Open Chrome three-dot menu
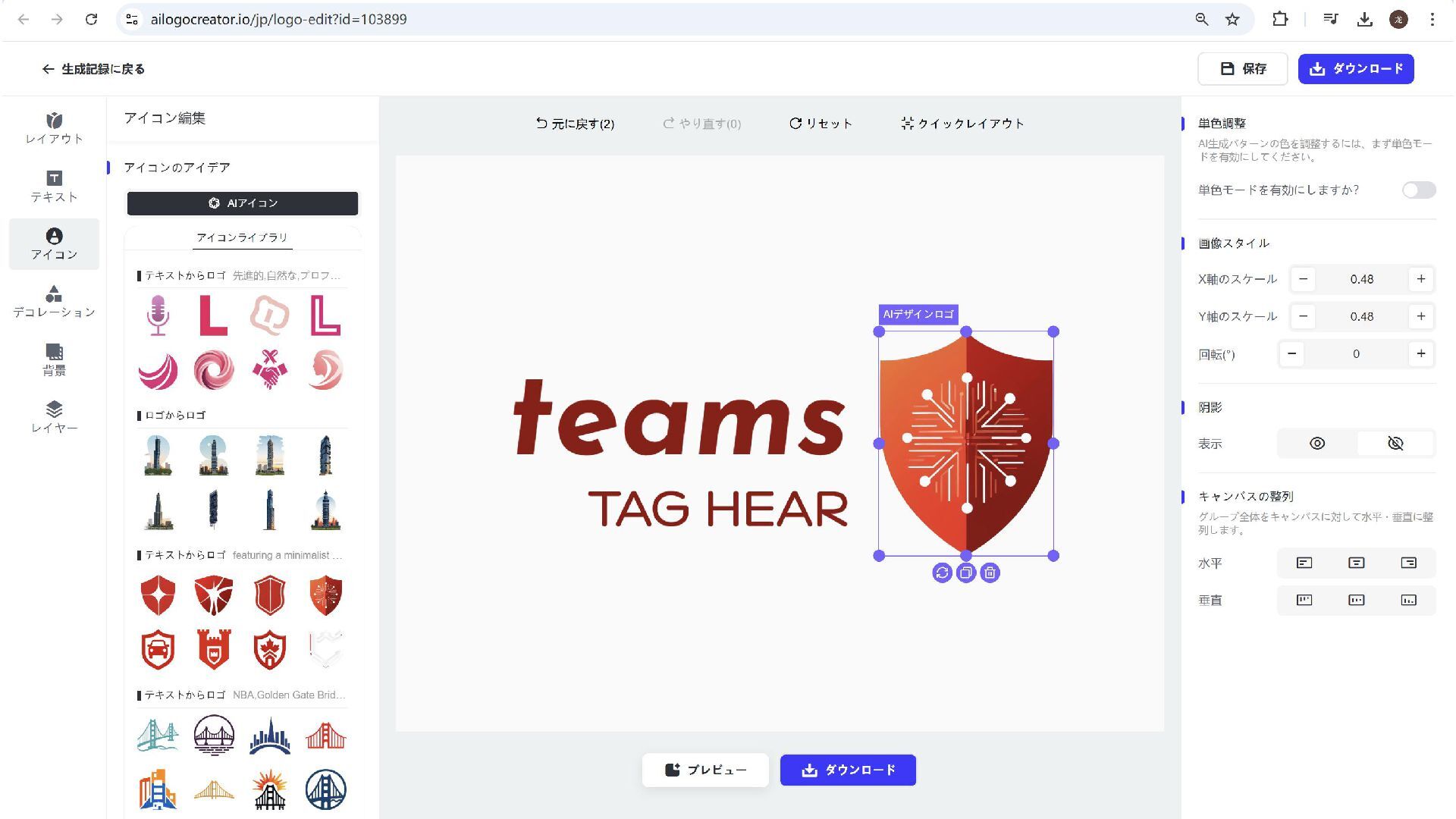1456x819 pixels. click(1432, 20)
